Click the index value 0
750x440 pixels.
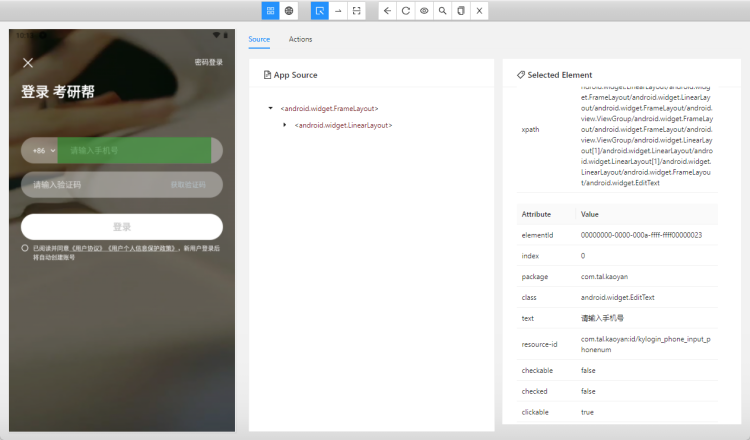[x=583, y=256]
